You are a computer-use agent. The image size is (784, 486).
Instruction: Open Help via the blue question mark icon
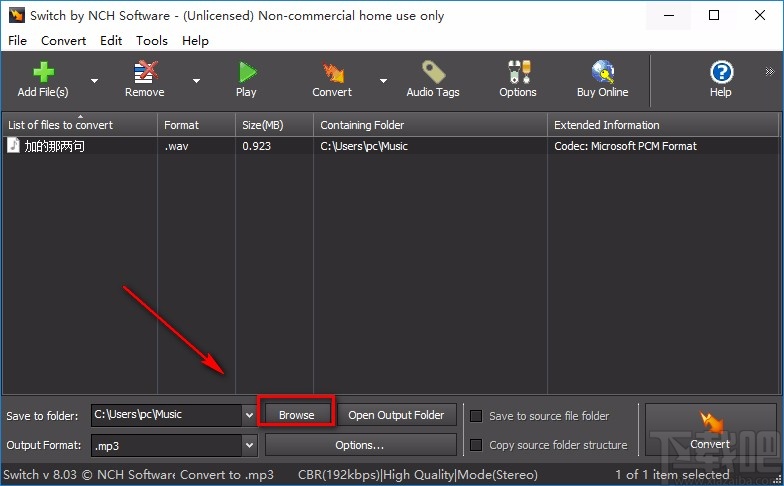(x=721, y=72)
